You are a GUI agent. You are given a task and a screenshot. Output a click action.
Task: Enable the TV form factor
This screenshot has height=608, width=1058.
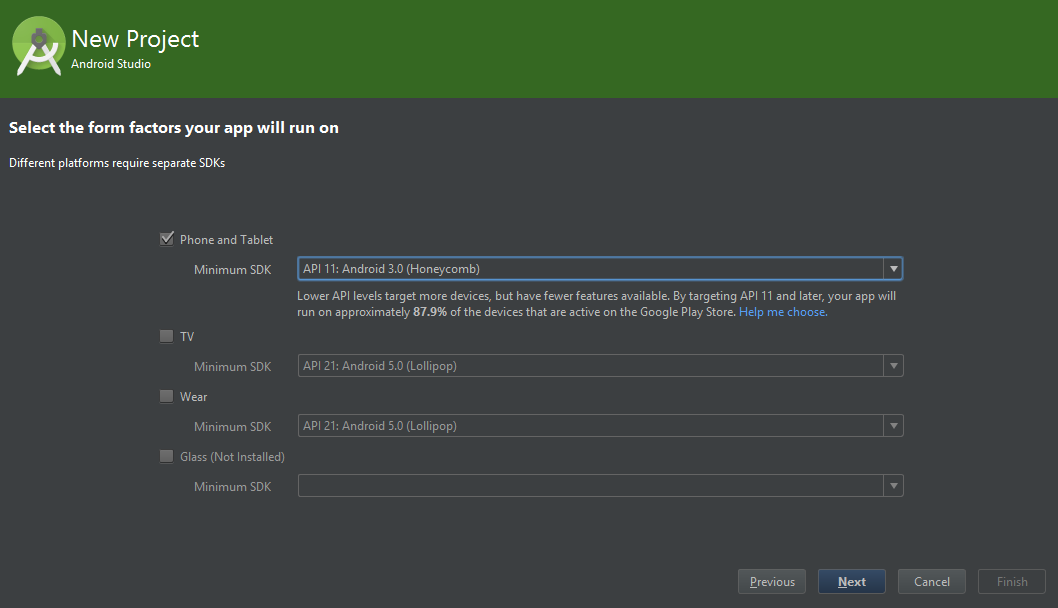pyautogui.click(x=166, y=336)
